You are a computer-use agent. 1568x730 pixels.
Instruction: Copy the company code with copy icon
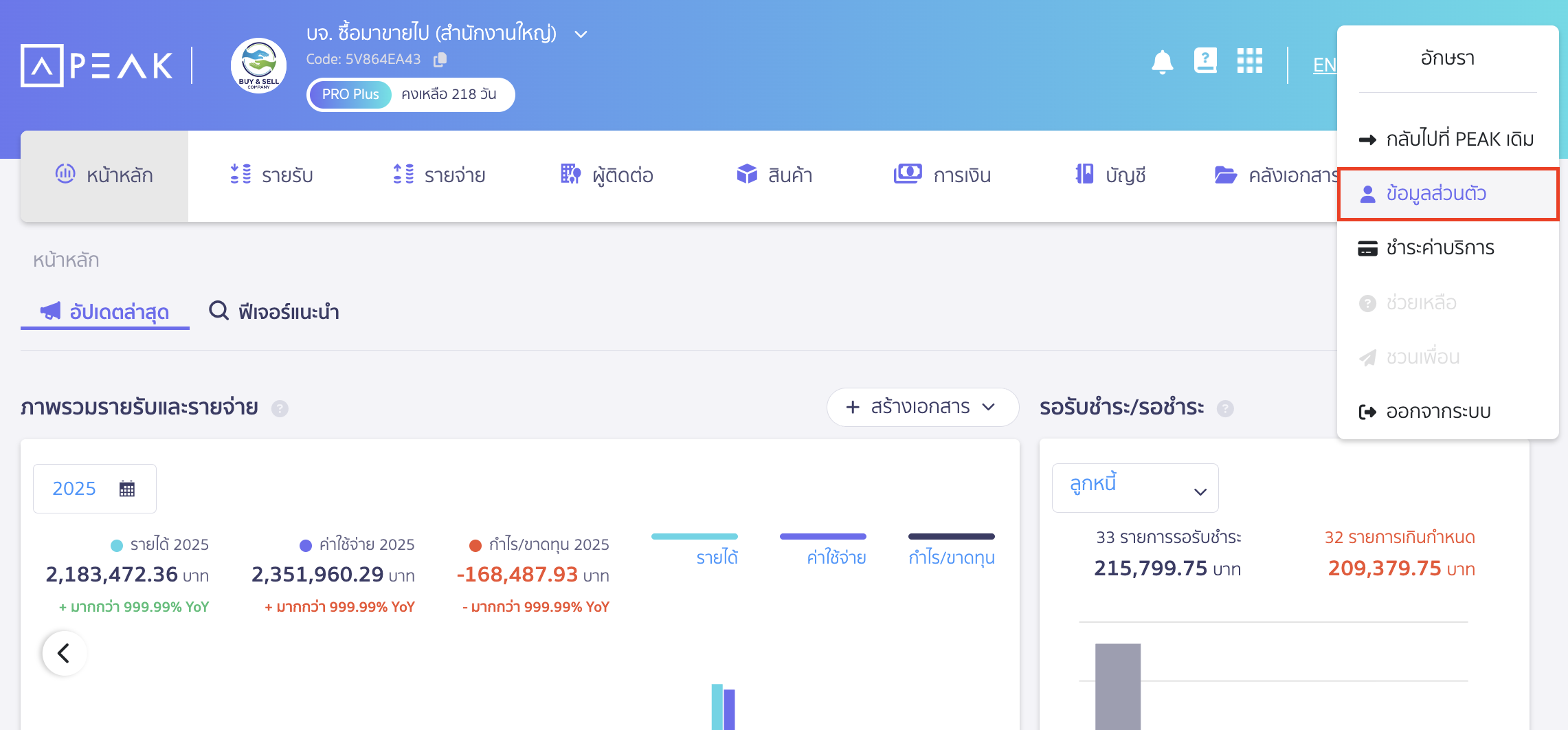pyautogui.click(x=440, y=60)
